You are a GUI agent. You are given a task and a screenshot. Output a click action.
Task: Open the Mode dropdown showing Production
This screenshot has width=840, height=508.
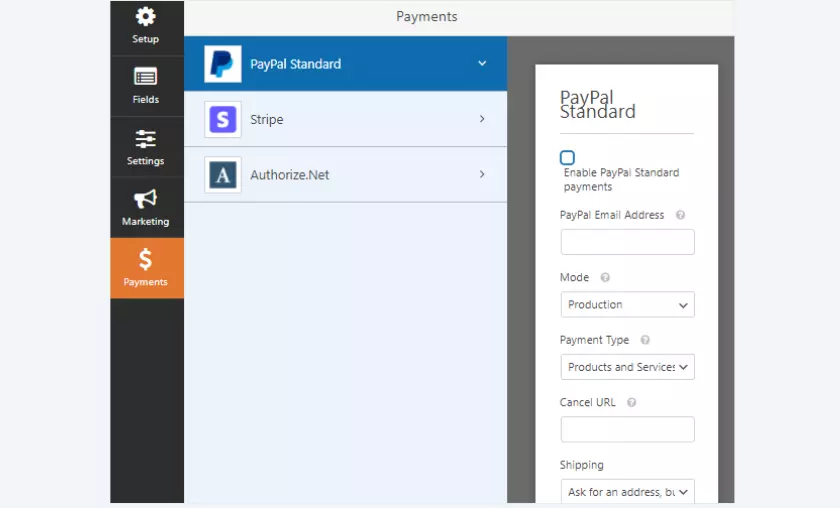point(627,304)
